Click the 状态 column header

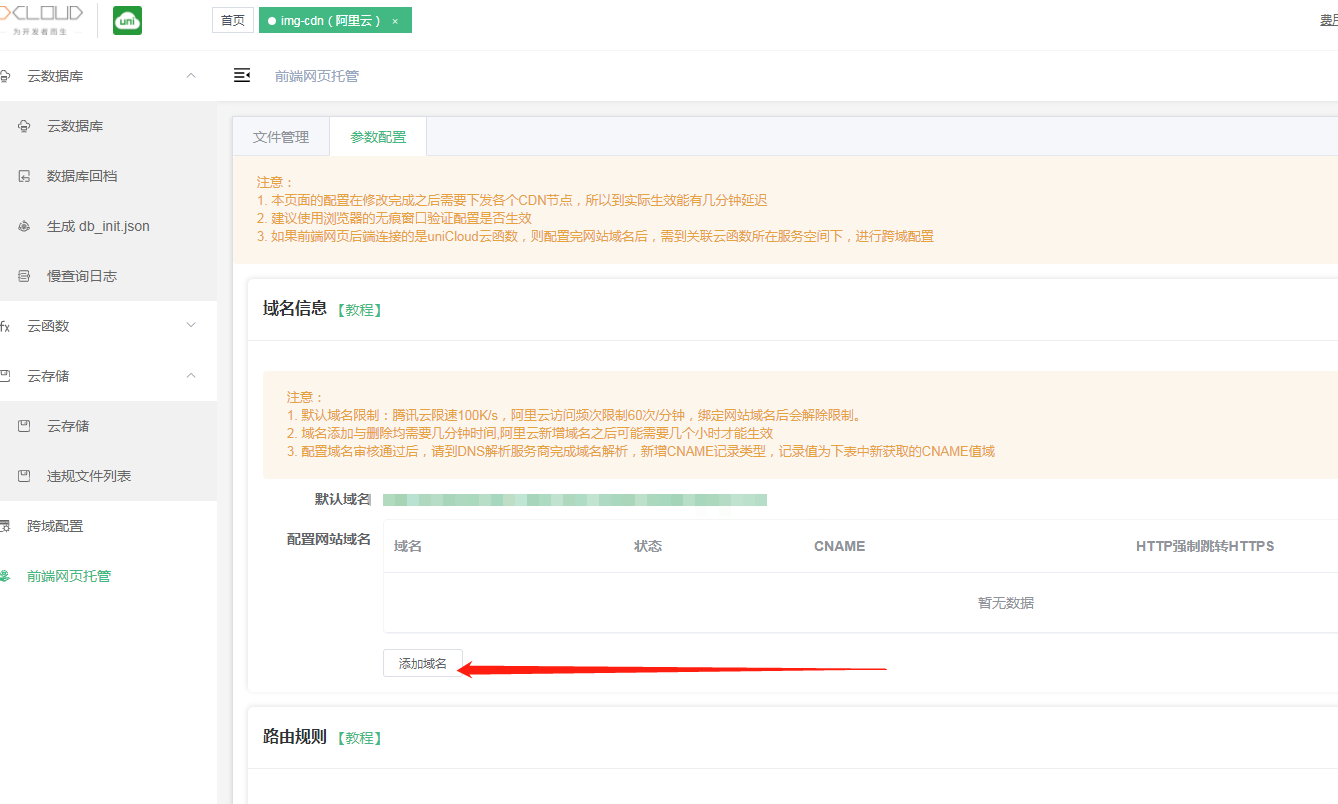648,546
